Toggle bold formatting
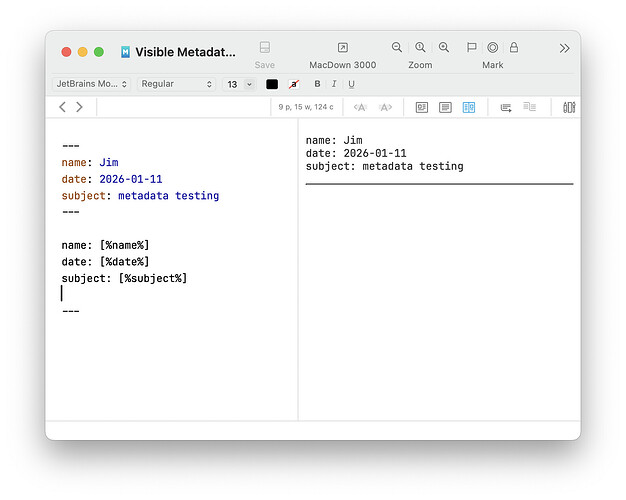Viewport: 626px width, 500px height. tap(318, 84)
